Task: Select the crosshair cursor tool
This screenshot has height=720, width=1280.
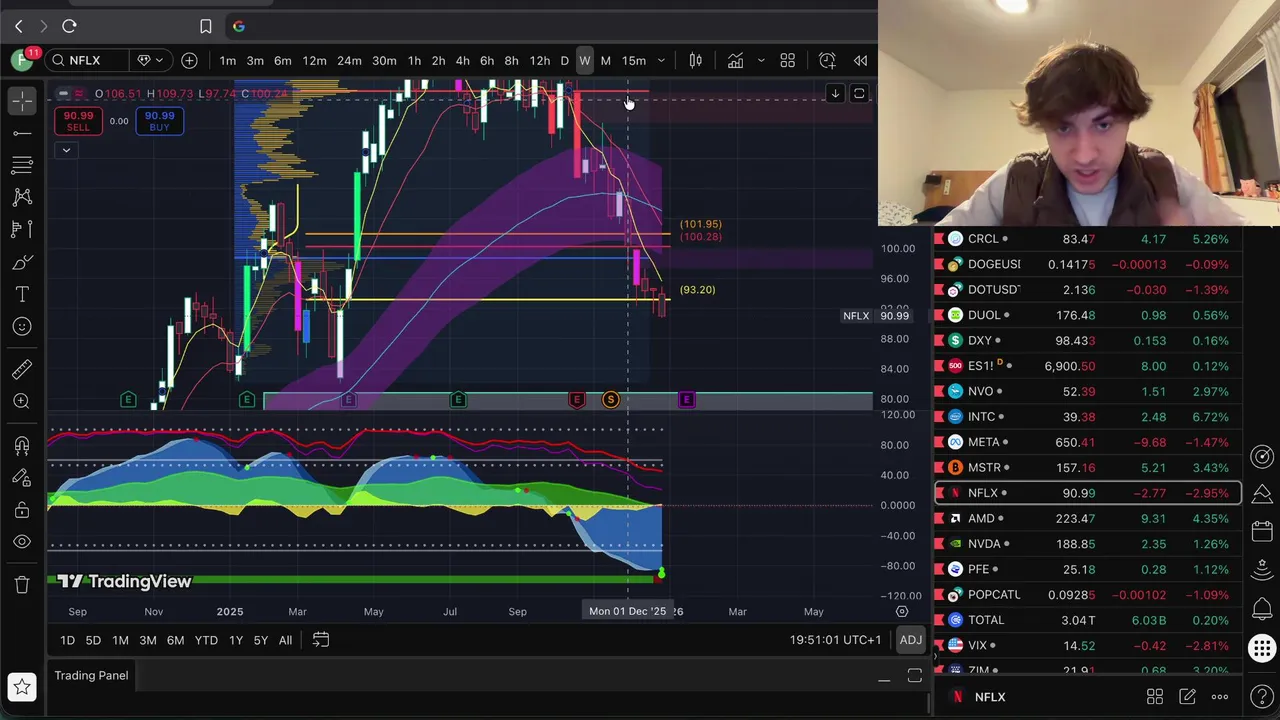Action: [22, 101]
